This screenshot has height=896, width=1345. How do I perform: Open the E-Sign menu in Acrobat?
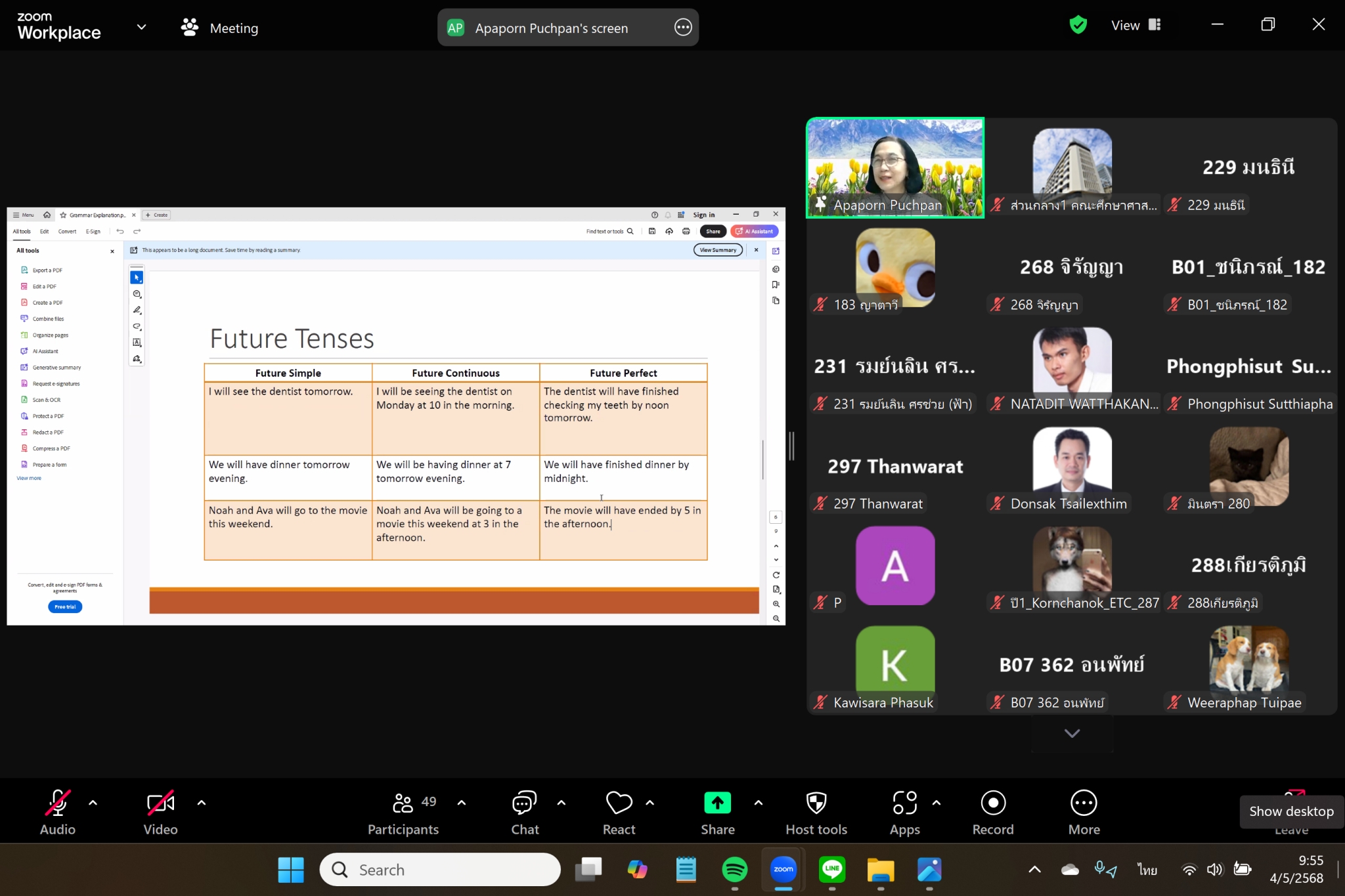93,231
